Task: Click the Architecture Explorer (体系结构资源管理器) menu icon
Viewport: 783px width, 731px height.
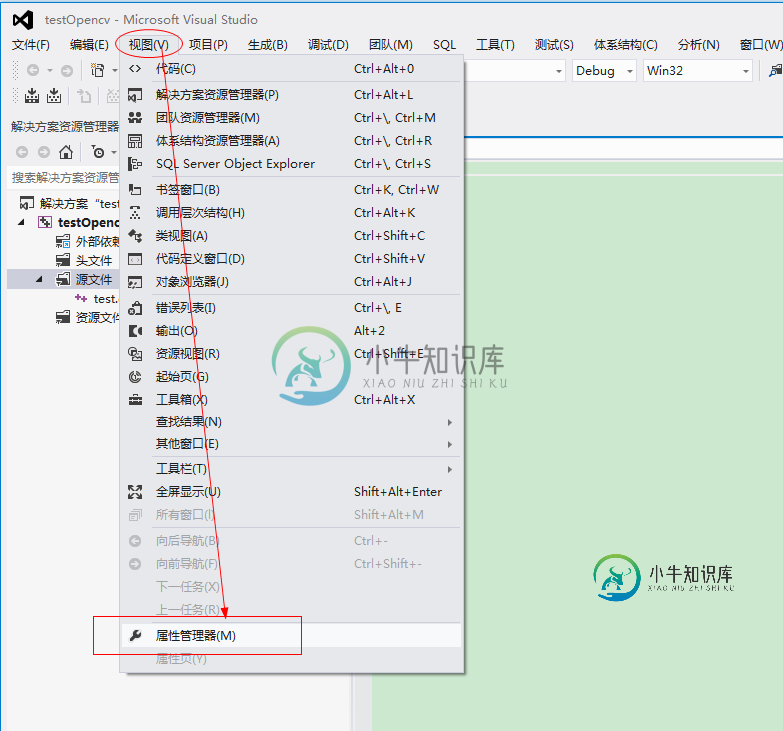Action: coord(135,141)
